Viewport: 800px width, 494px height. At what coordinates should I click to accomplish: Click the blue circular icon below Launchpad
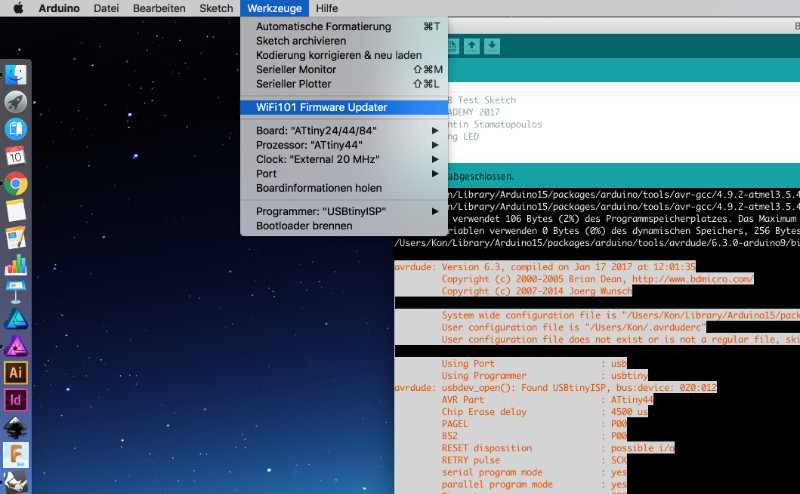click(16, 129)
